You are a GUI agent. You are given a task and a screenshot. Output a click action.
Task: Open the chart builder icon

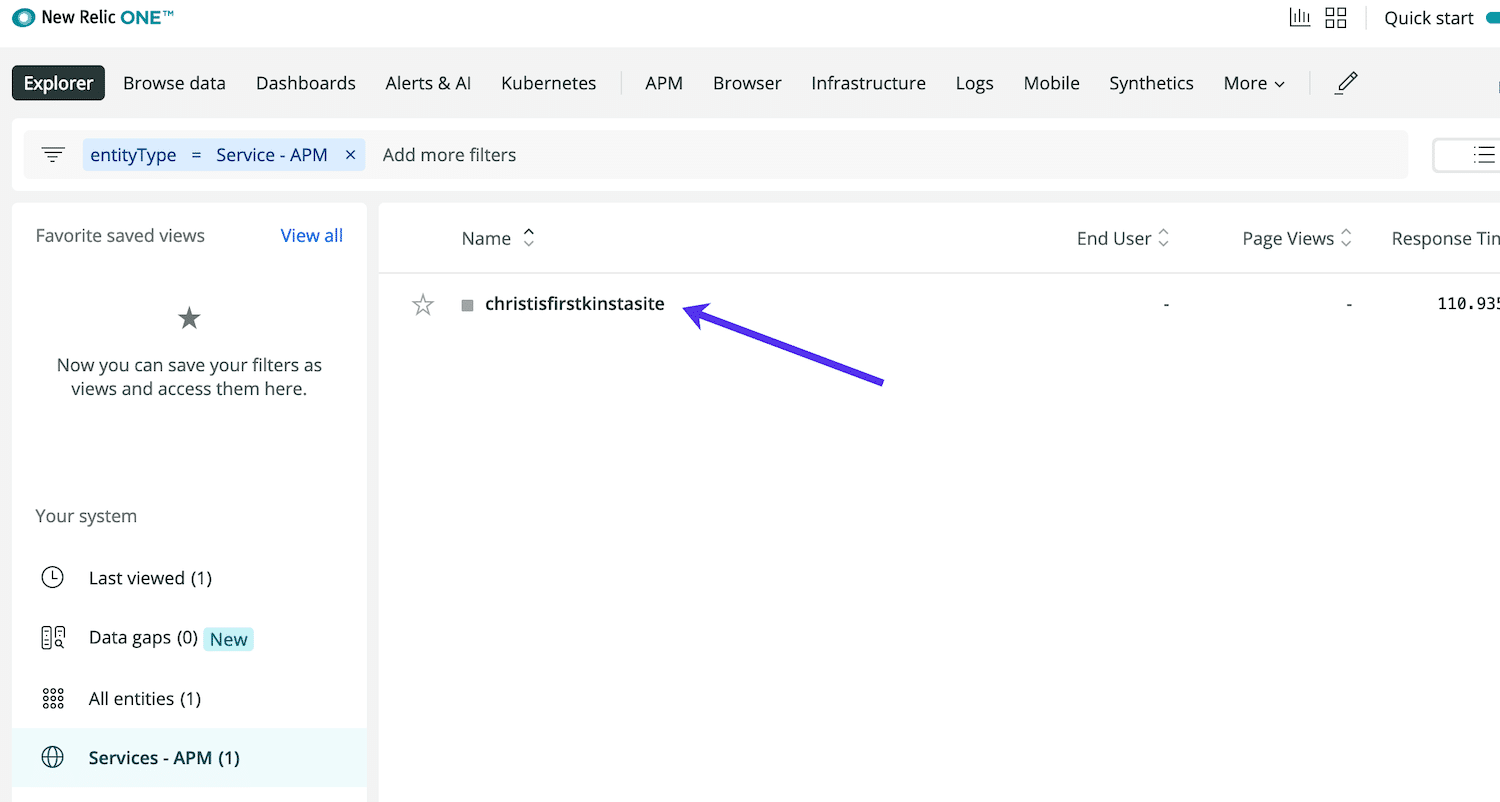coord(1299,18)
